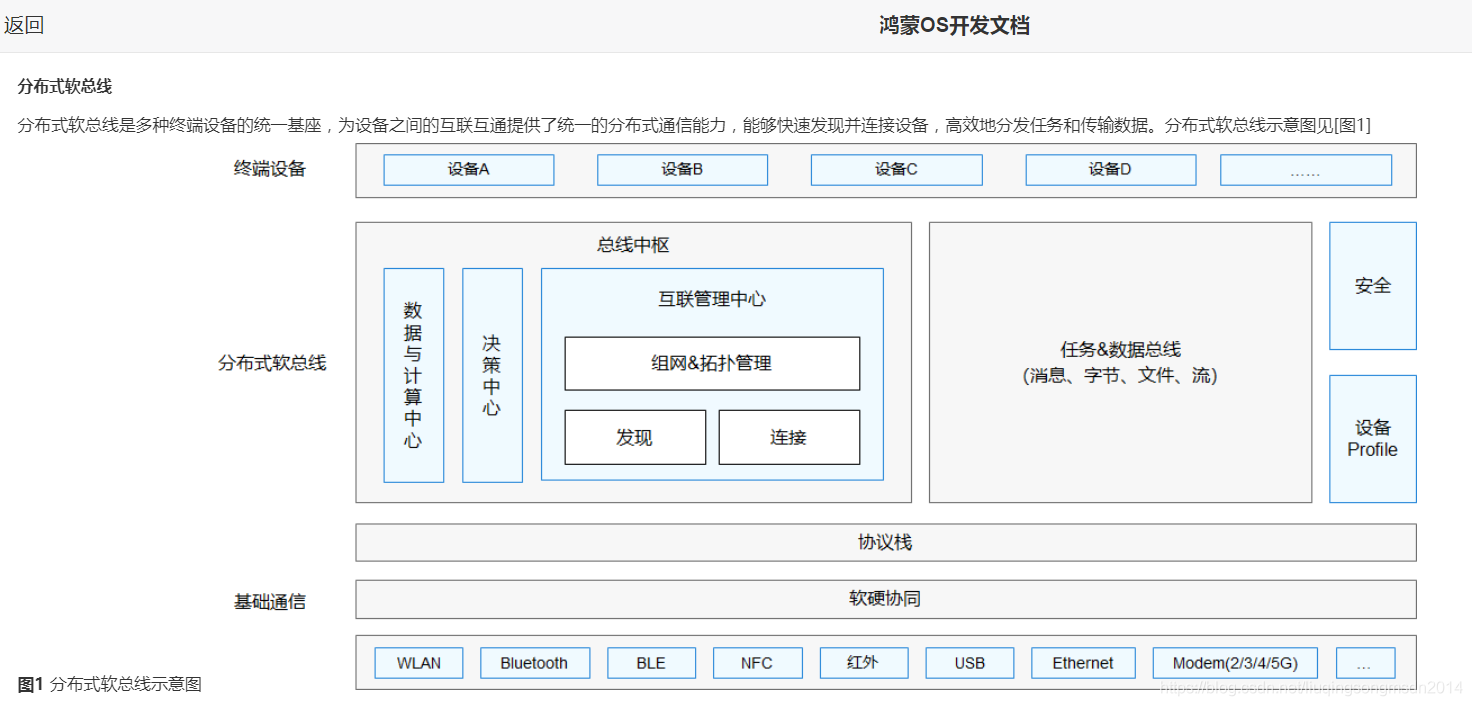This screenshot has height=706, width=1472.
Task: Click the 鸿蒙OS开发文档 page title
Action: [x=954, y=26]
